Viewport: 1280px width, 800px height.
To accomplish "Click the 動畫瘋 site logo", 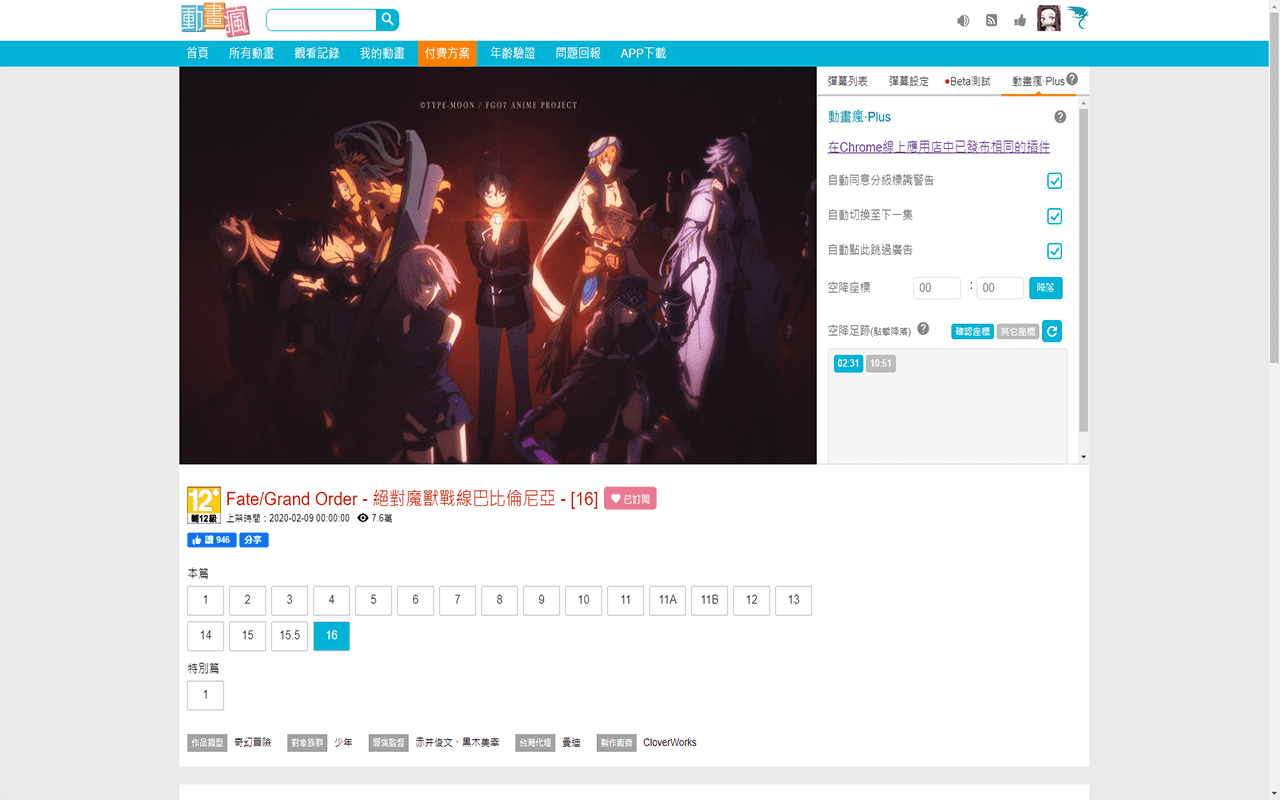I will pos(215,20).
